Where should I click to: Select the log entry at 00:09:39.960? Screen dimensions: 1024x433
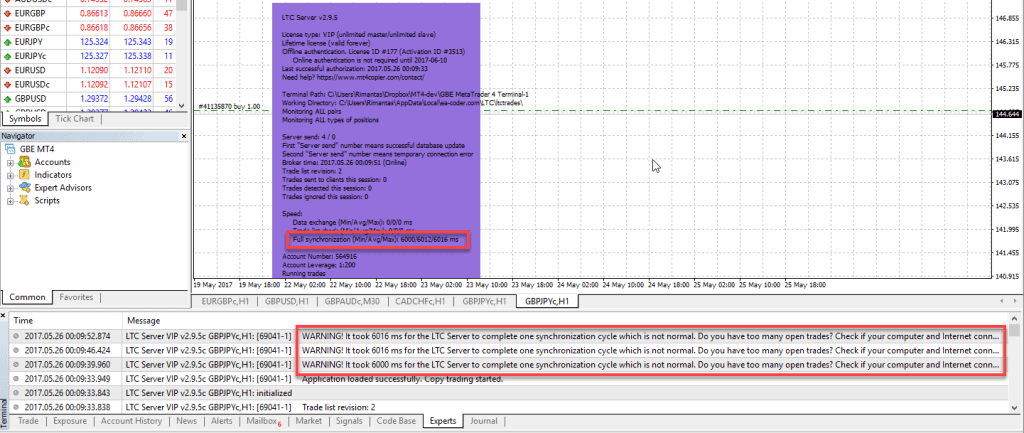click(x=509, y=364)
